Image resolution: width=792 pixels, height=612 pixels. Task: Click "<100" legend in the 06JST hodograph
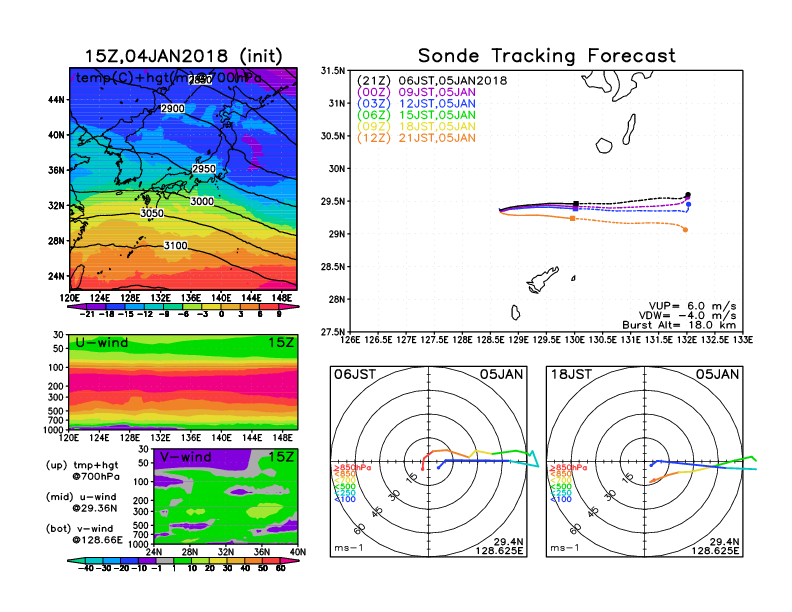345,499
